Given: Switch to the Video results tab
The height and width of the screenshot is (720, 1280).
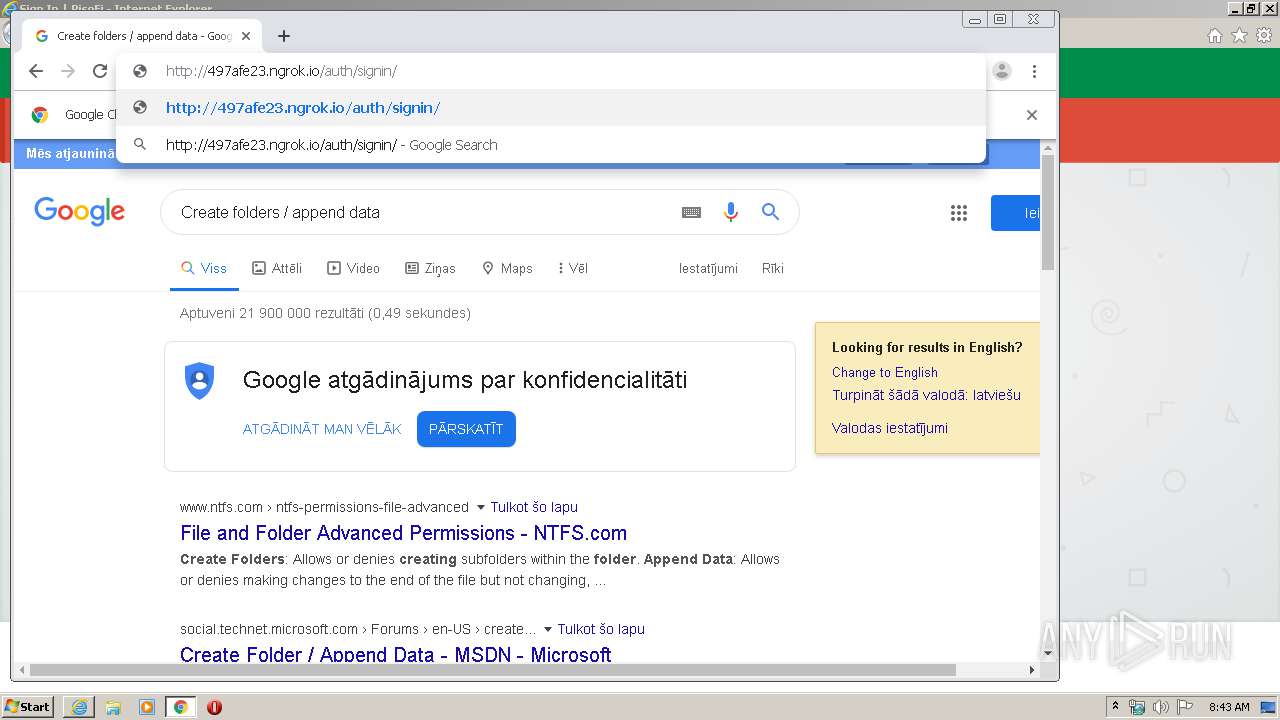Looking at the screenshot, I should point(354,268).
